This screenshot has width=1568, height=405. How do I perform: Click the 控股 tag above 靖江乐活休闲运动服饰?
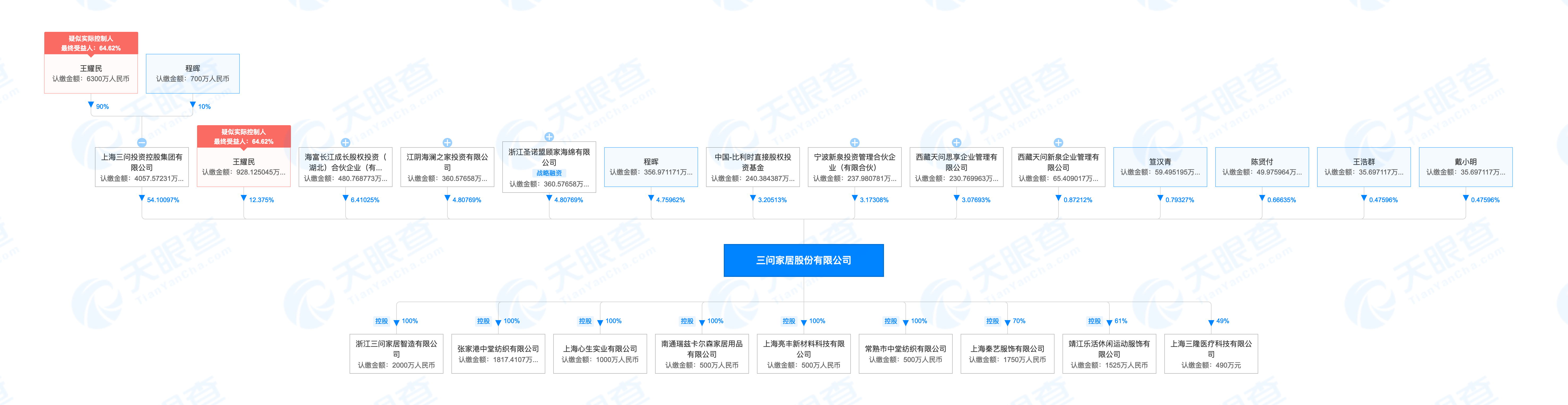[x=1094, y=321]
